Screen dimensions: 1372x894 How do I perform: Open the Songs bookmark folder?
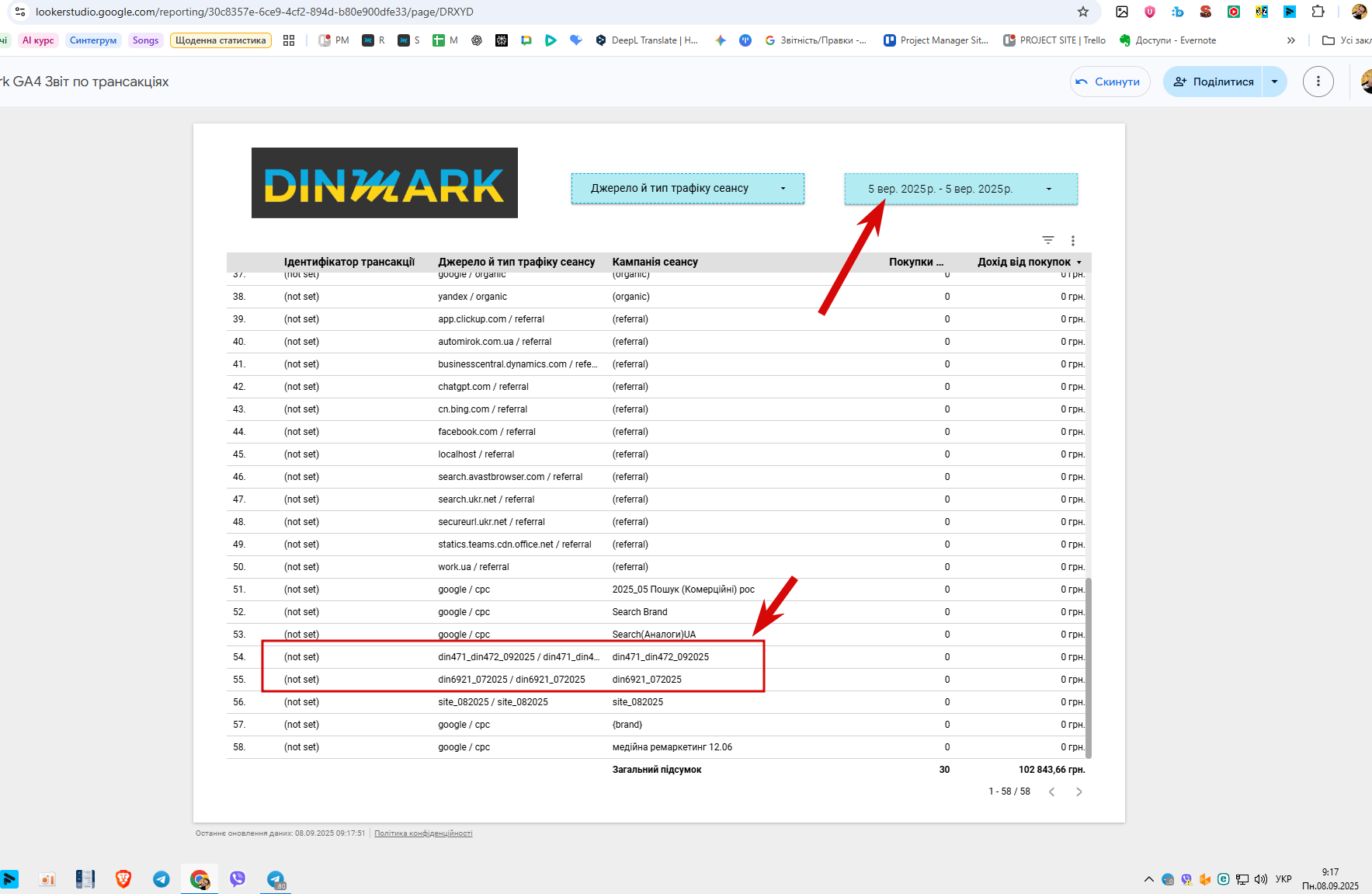pyautogui.click(x=145, y=40)
